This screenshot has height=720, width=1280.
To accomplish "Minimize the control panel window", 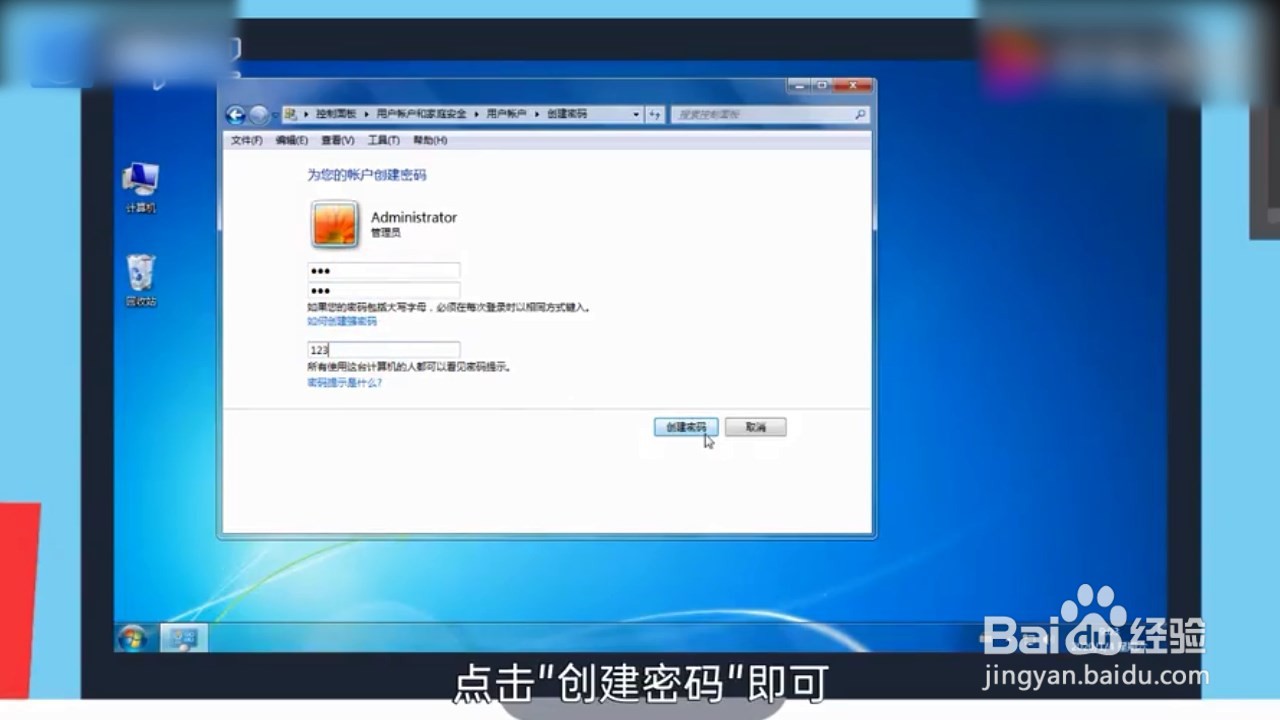I will coord(798,86).
